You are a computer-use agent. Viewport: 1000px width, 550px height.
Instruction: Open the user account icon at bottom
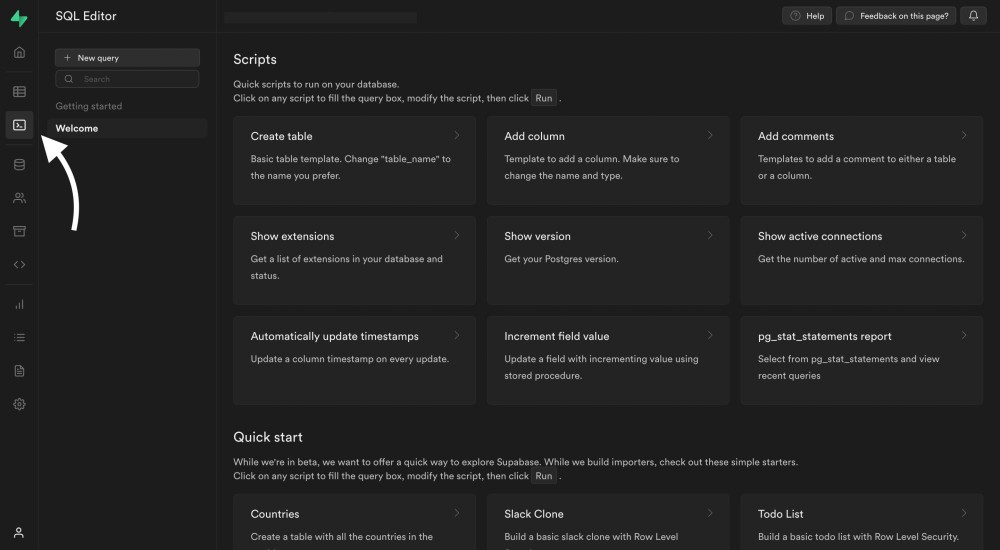[19, 532]
